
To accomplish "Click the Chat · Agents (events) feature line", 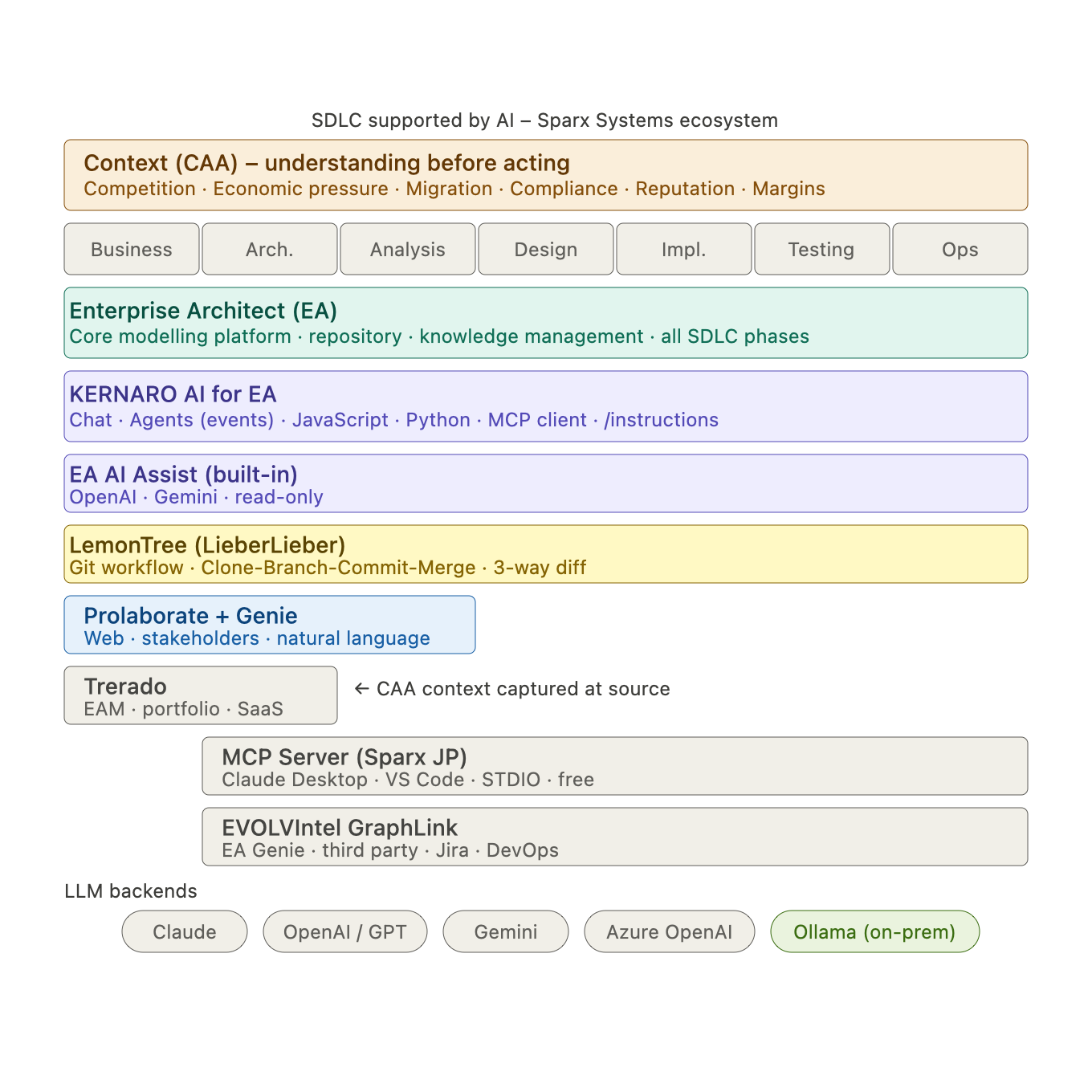I will pos(393,420).
